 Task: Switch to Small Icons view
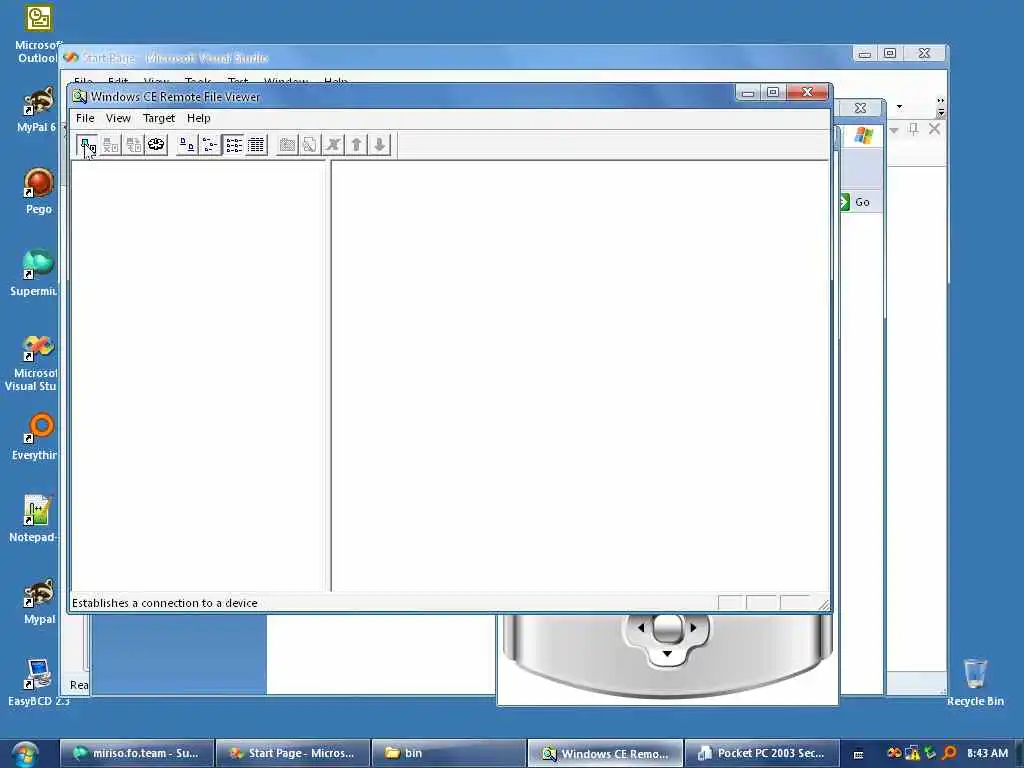coord(210,145)
